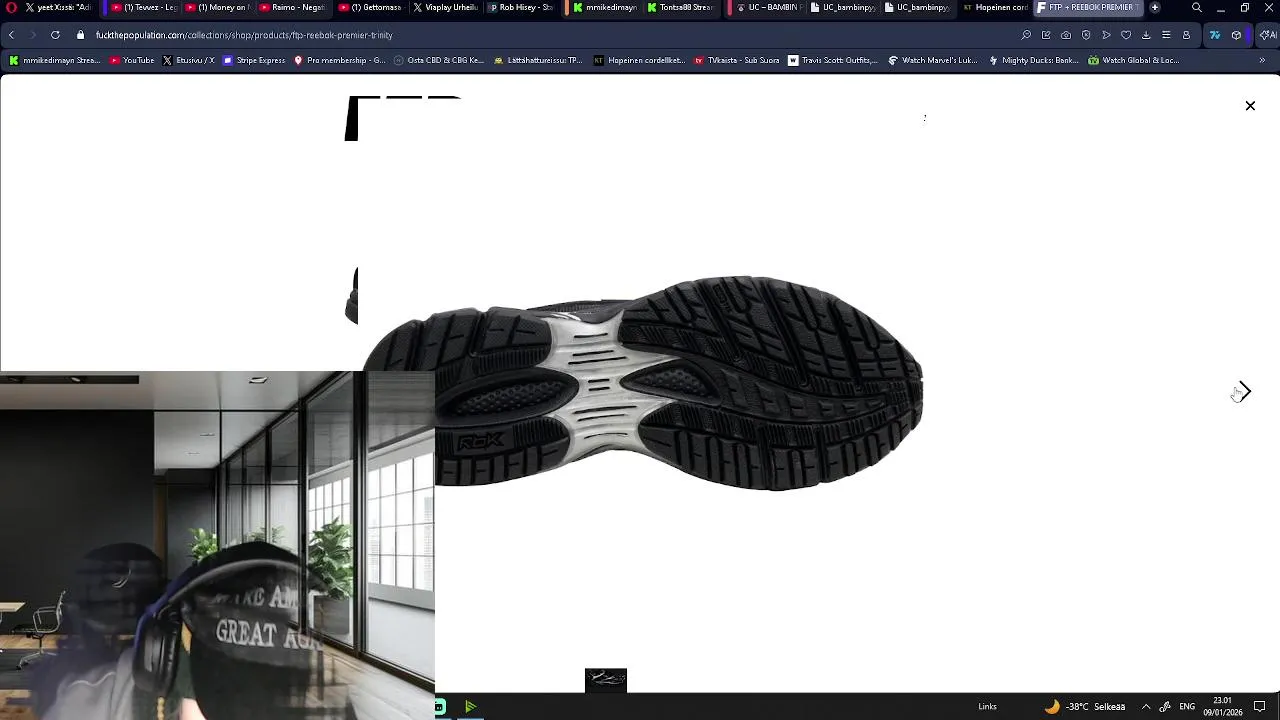Add page to bookmarks heart icon
The height and width of the screenshot is (720, 1280).
click(x=1126, y=35)
